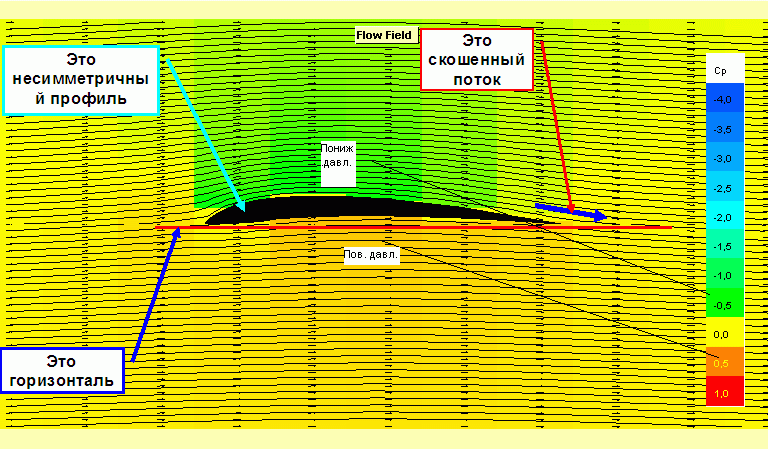Click the 'Пониж давл.' label above airfoil

point(337,164)
